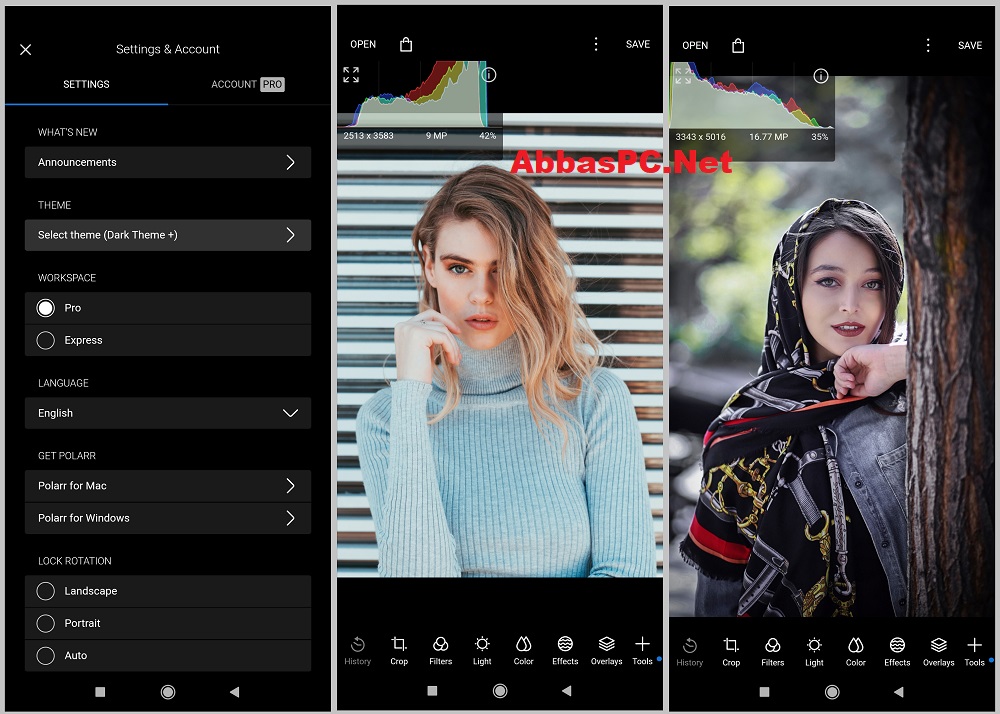Open Color adjustments in the right editor
This screenshot has height=714, width=1000.
click(856, 652)
